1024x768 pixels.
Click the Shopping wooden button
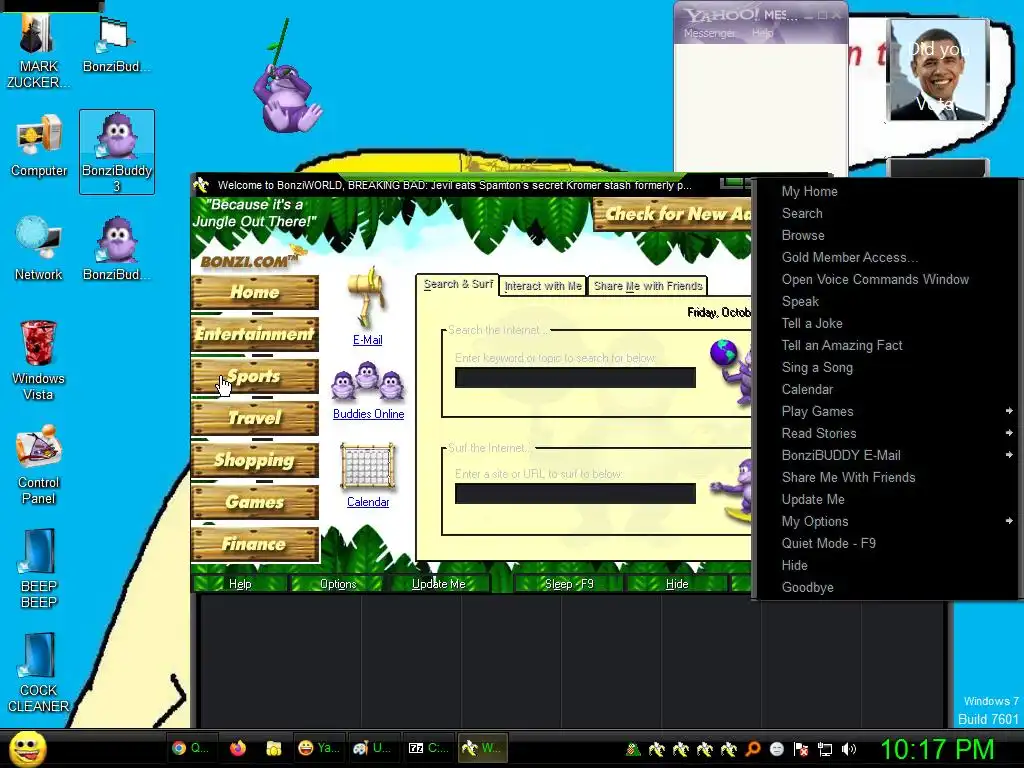(x=255, y=460)
